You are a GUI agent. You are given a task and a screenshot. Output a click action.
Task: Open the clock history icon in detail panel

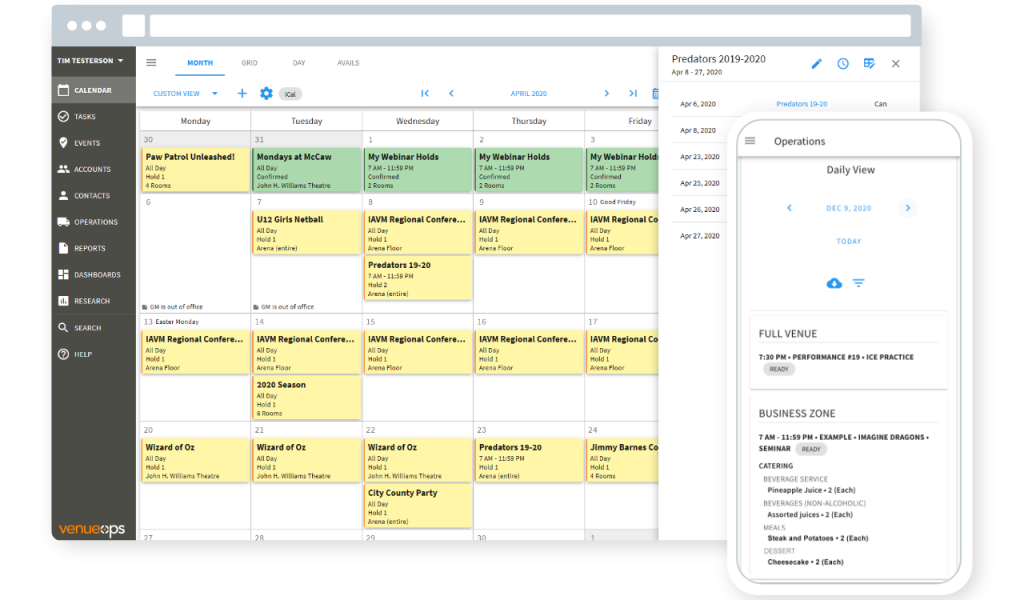pos(843,64)
